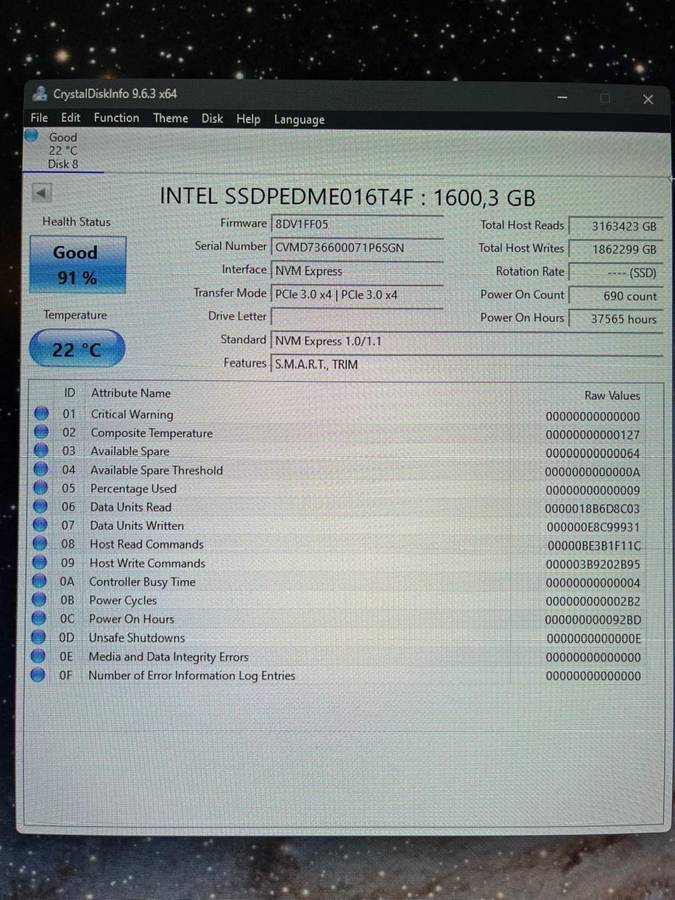The image size is (675, 900).
Task: Close the CrystalDiskInfo window
Action: point(648,99)
